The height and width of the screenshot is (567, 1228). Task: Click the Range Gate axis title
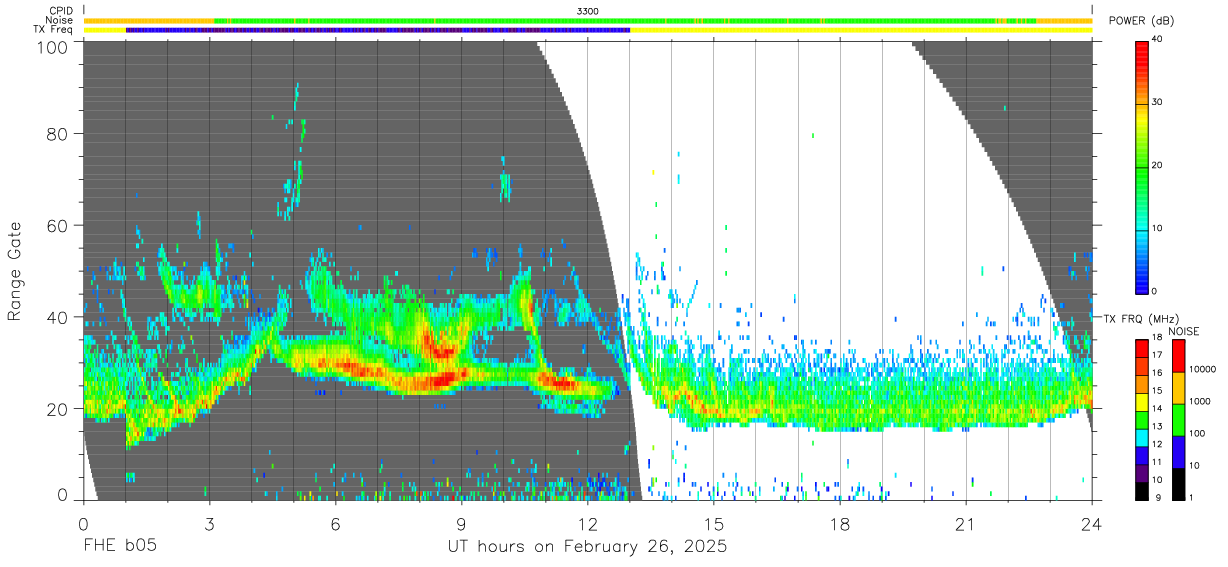coord(15,271)
